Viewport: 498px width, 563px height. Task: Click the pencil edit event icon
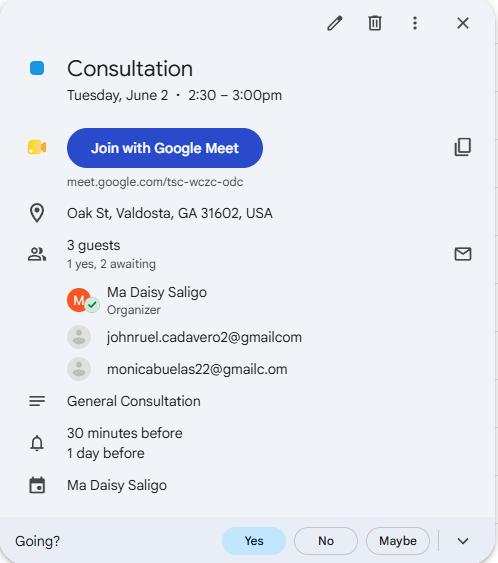(335, 23)
